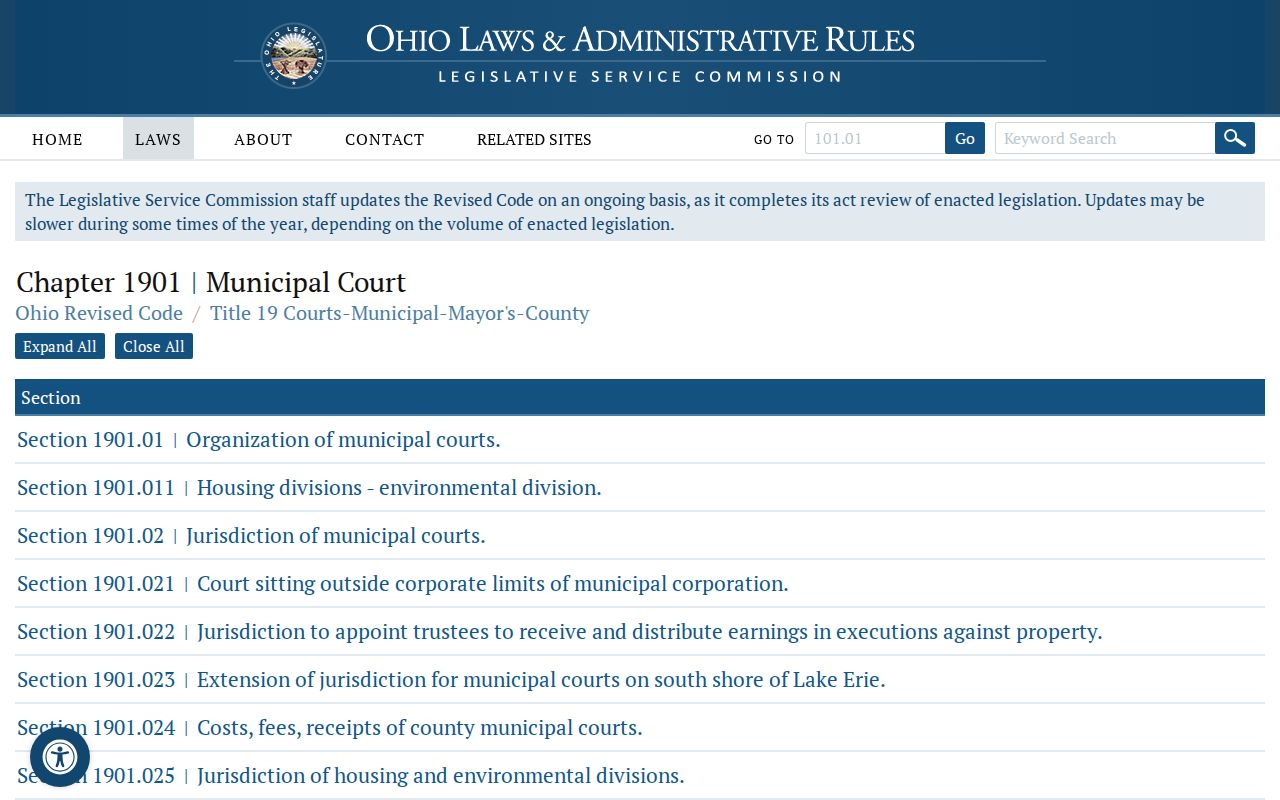Open the Title 19 Courts-Municipal-Mayor's-County breadcrumb

point(399,313)
